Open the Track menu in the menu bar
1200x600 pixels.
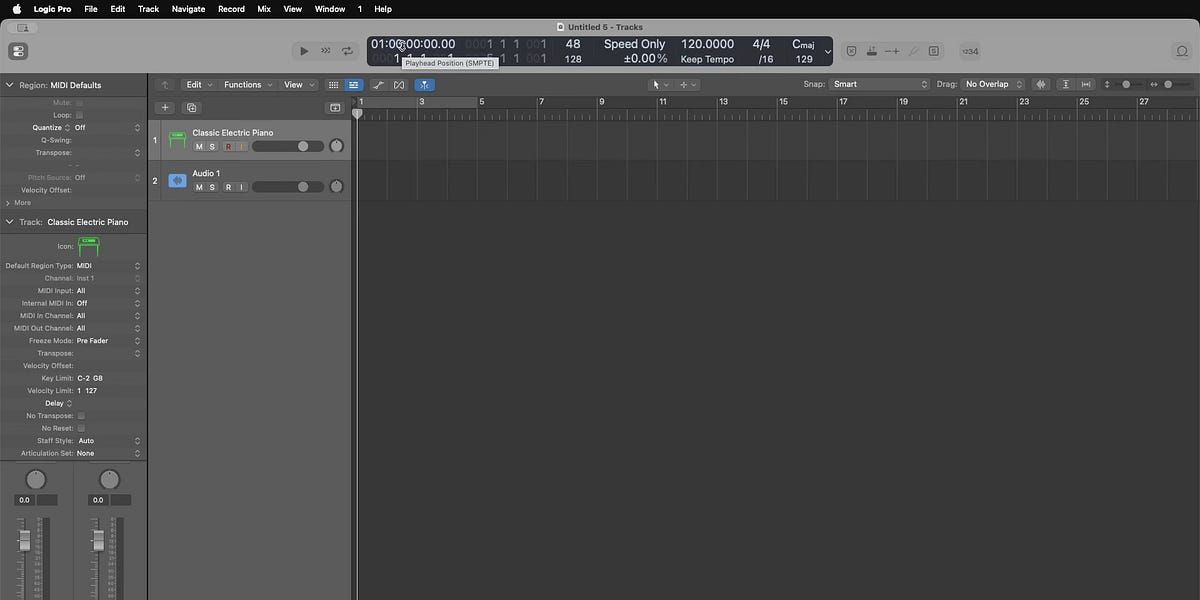(x=148, y=8)
